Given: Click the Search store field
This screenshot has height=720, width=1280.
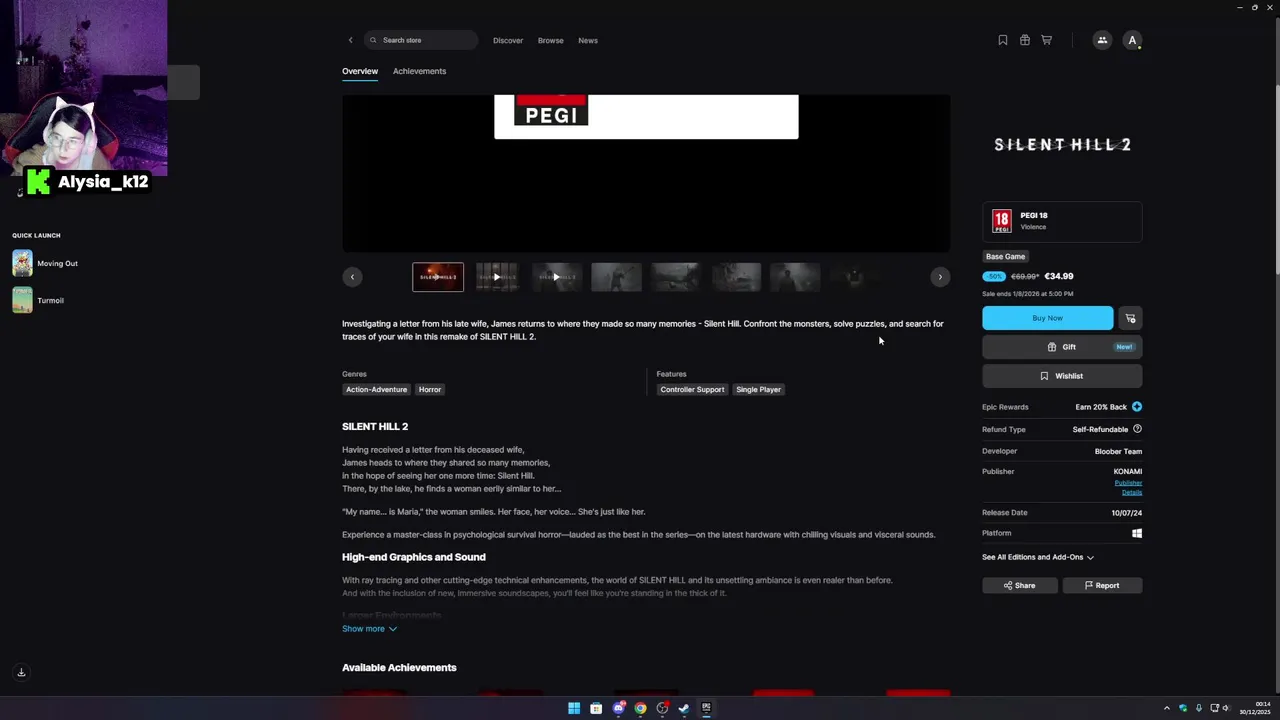Looking at the screenshot, I should (421, 40).
